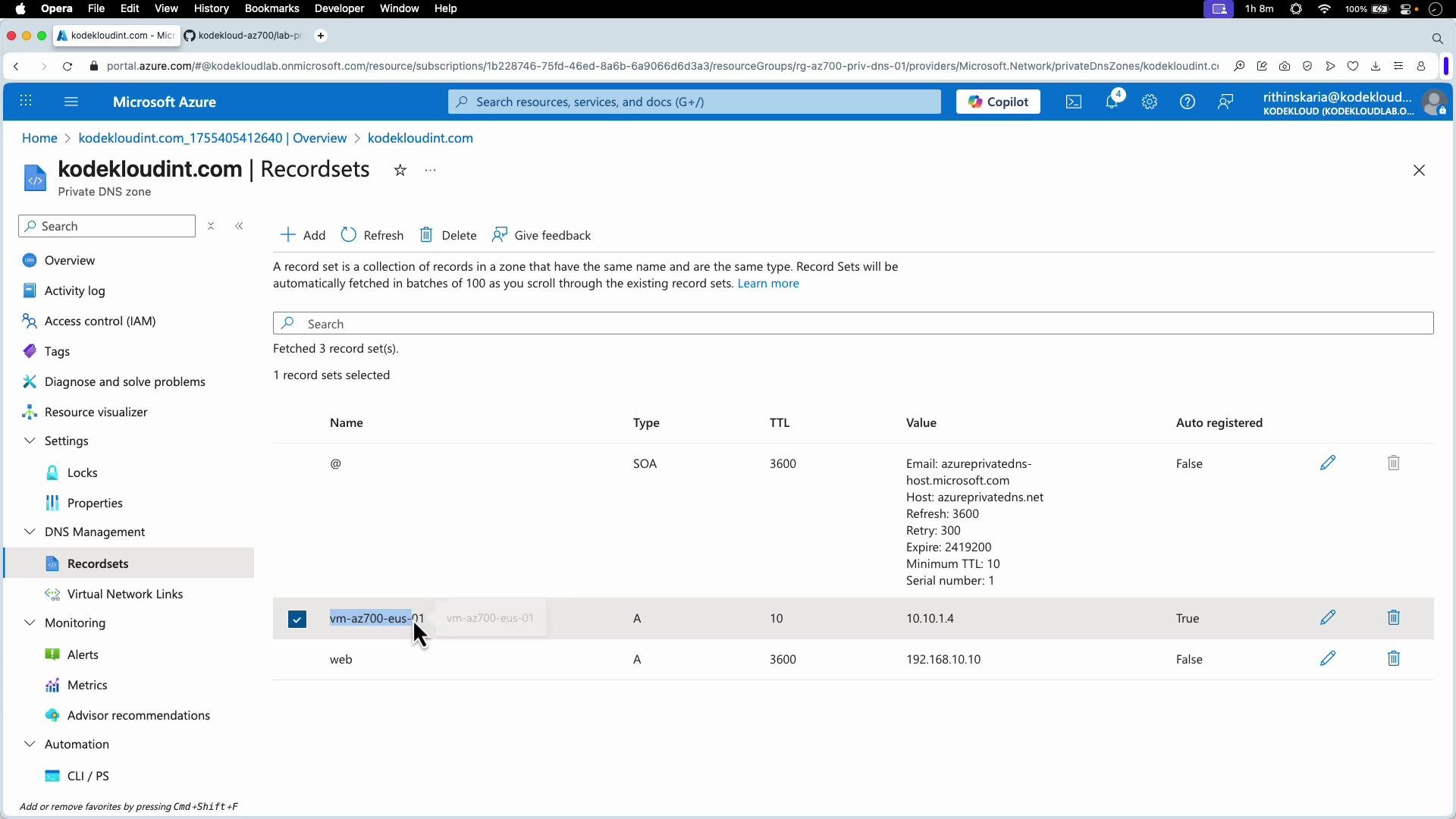Viewport: 1456px width, 819px height.
Task: Open the Azure portal hamburger menu
Action: click(71, 102)
